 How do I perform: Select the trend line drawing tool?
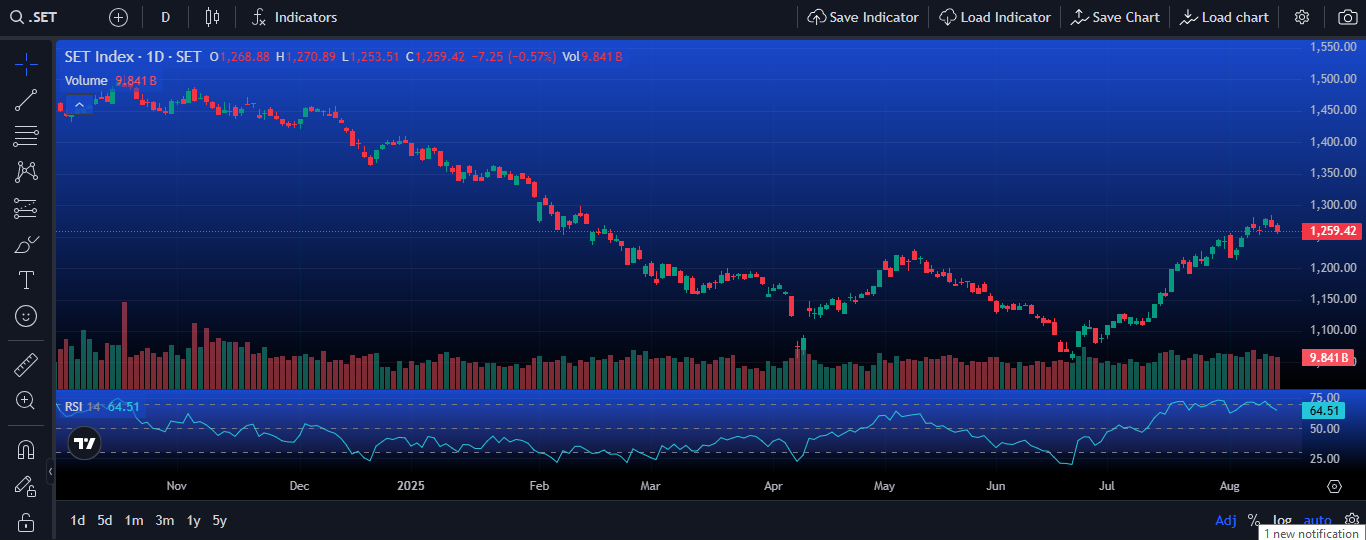coord(26,100)
